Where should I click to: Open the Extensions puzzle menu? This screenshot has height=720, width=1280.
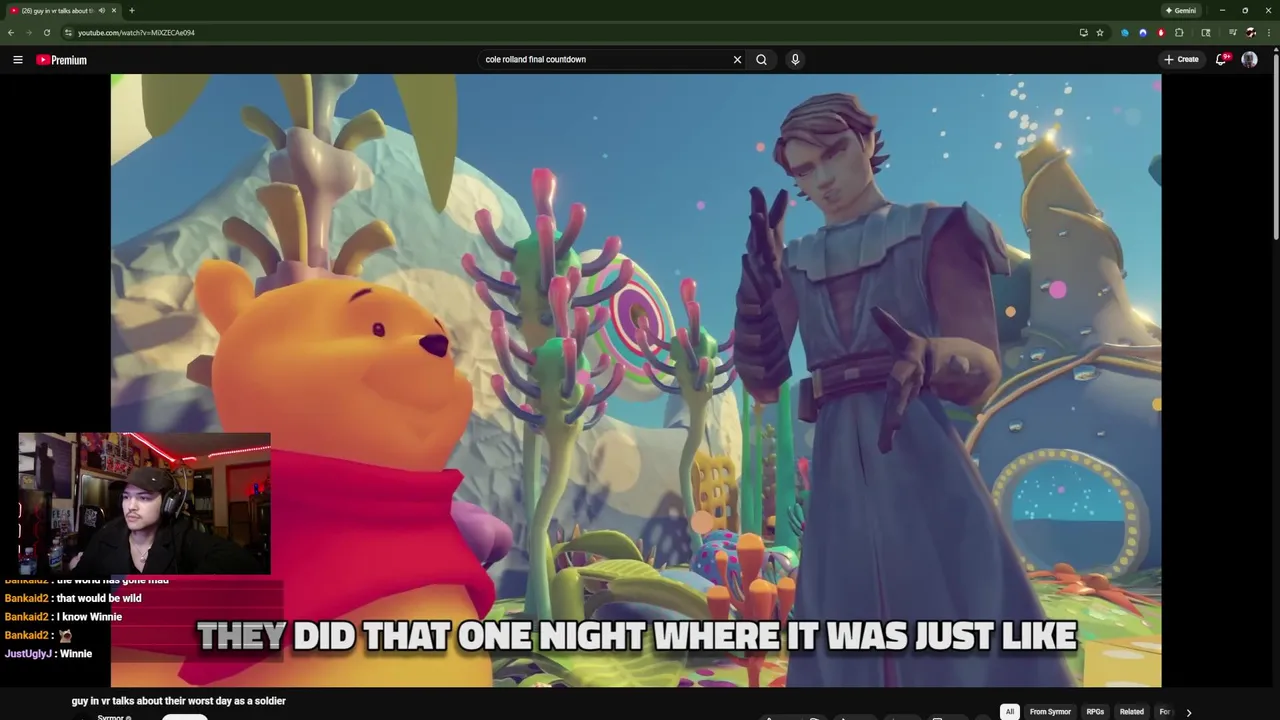1179,32
